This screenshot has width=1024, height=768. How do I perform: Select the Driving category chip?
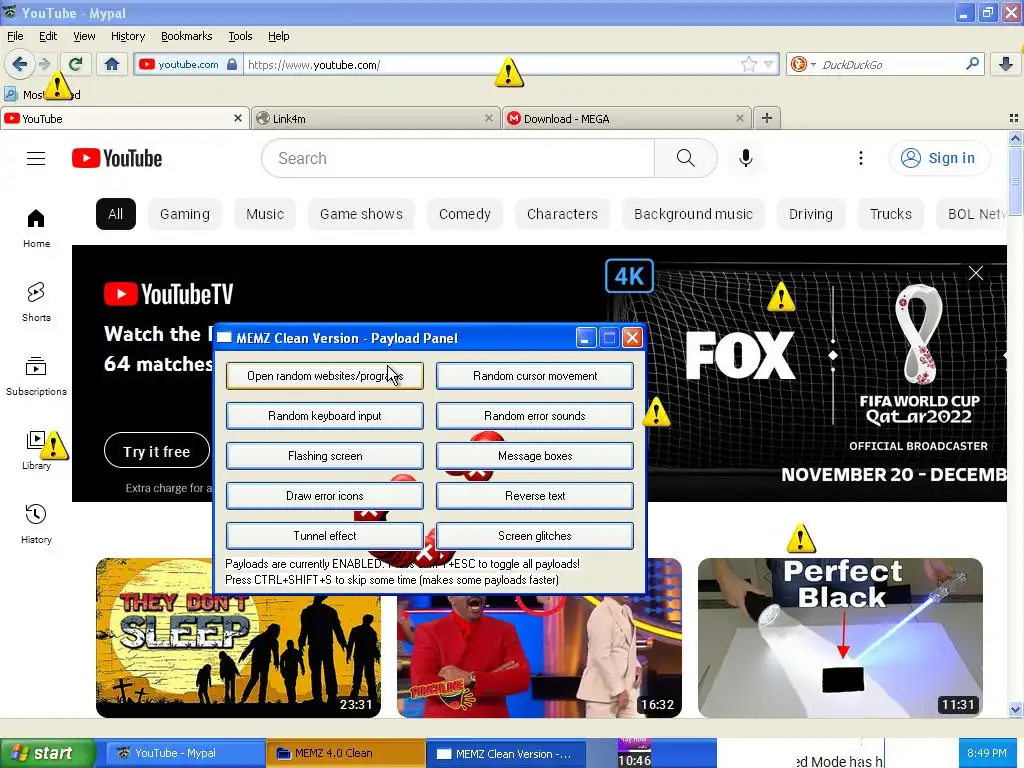click(x=810, y=214)
